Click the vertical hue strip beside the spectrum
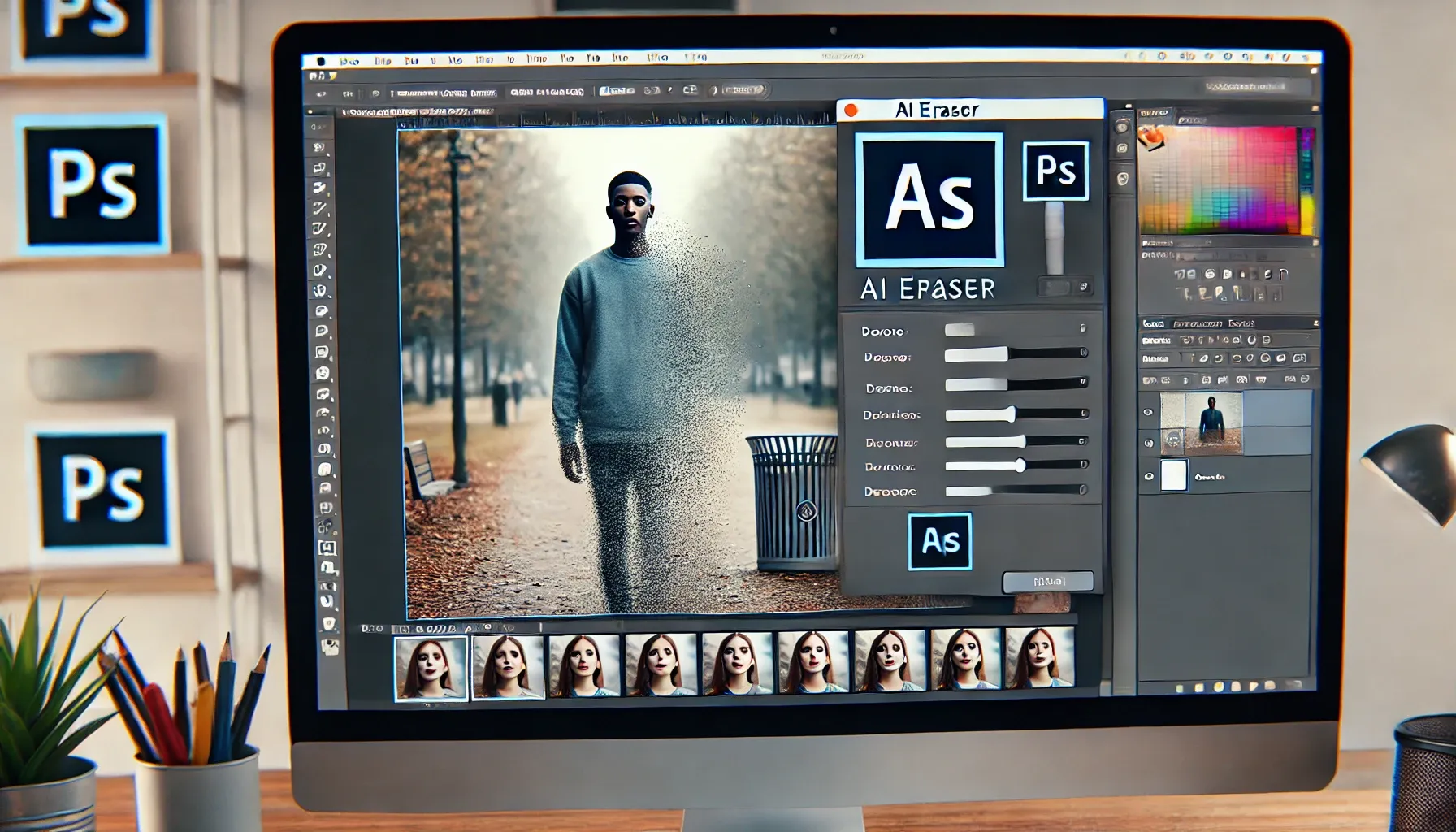 (x=1307, y=180)
